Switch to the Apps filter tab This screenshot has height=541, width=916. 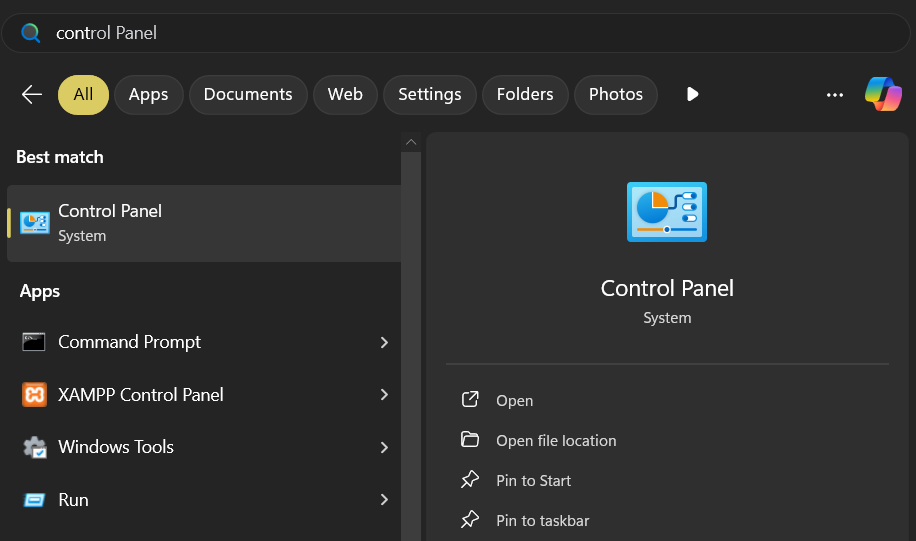pos(148,95)
